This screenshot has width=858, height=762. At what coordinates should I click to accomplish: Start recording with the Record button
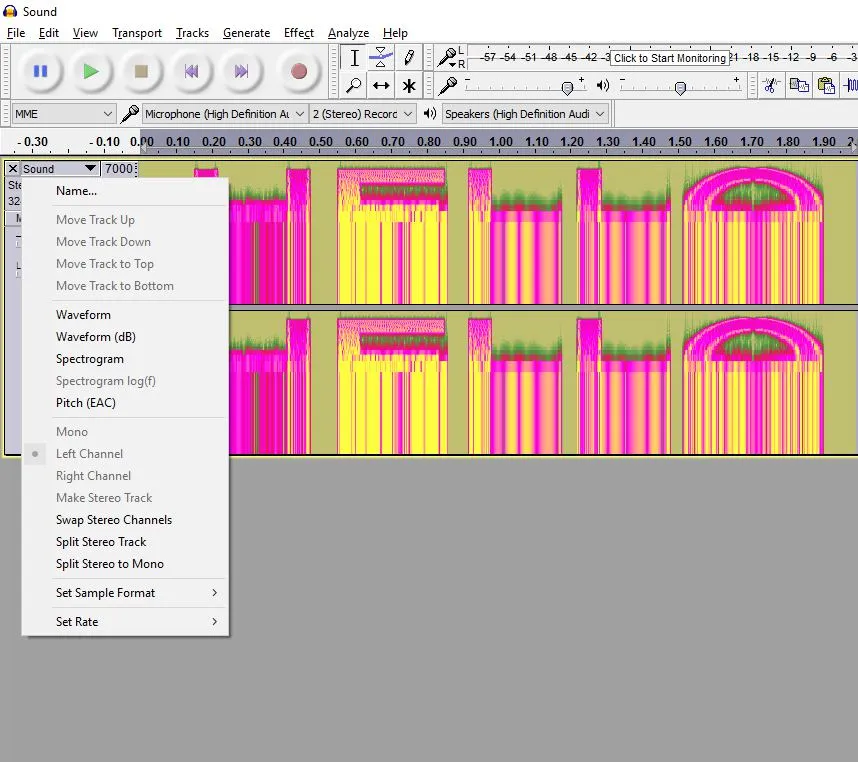(x=300, y=71)
